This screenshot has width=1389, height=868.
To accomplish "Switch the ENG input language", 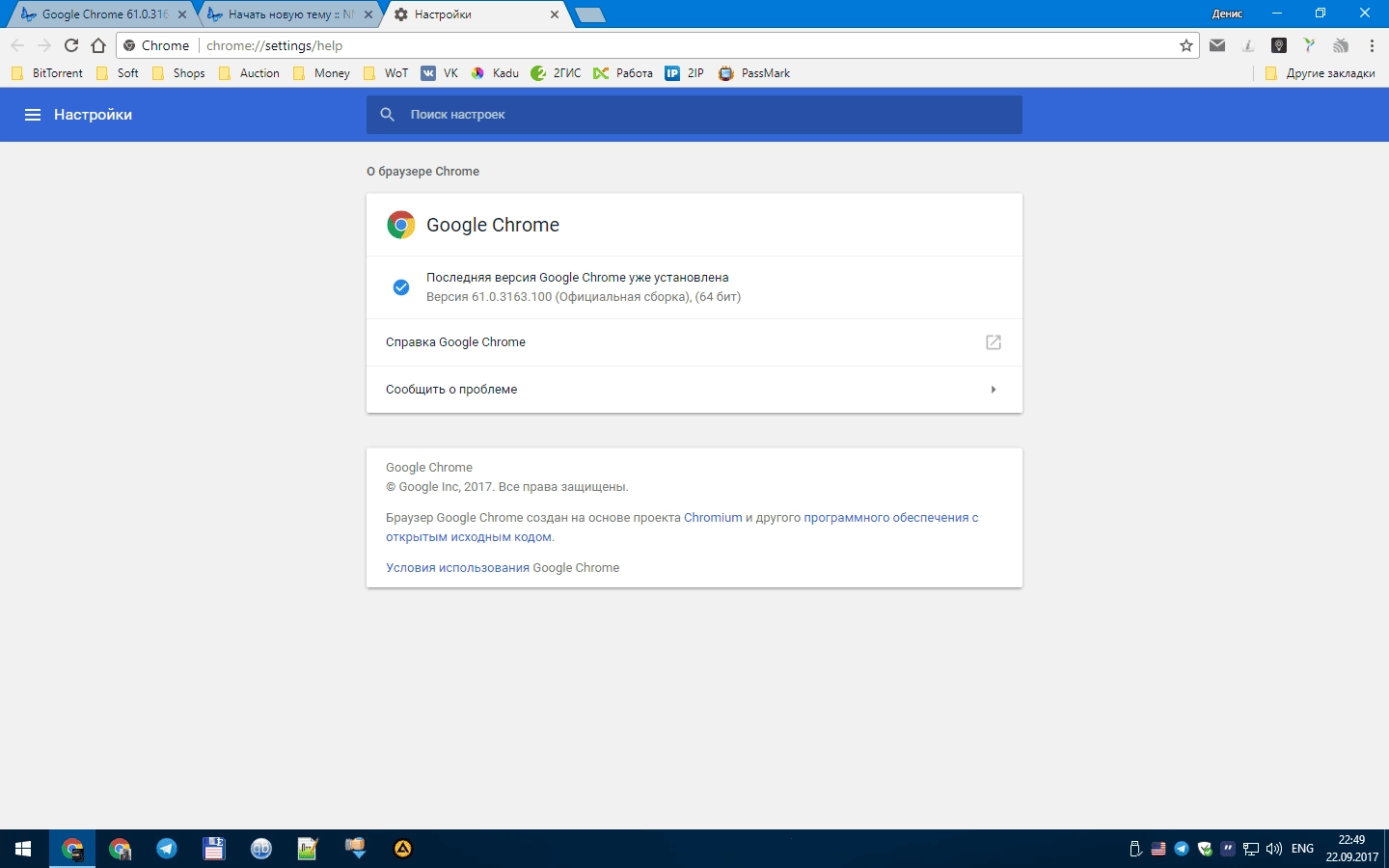I will 1302,849.
